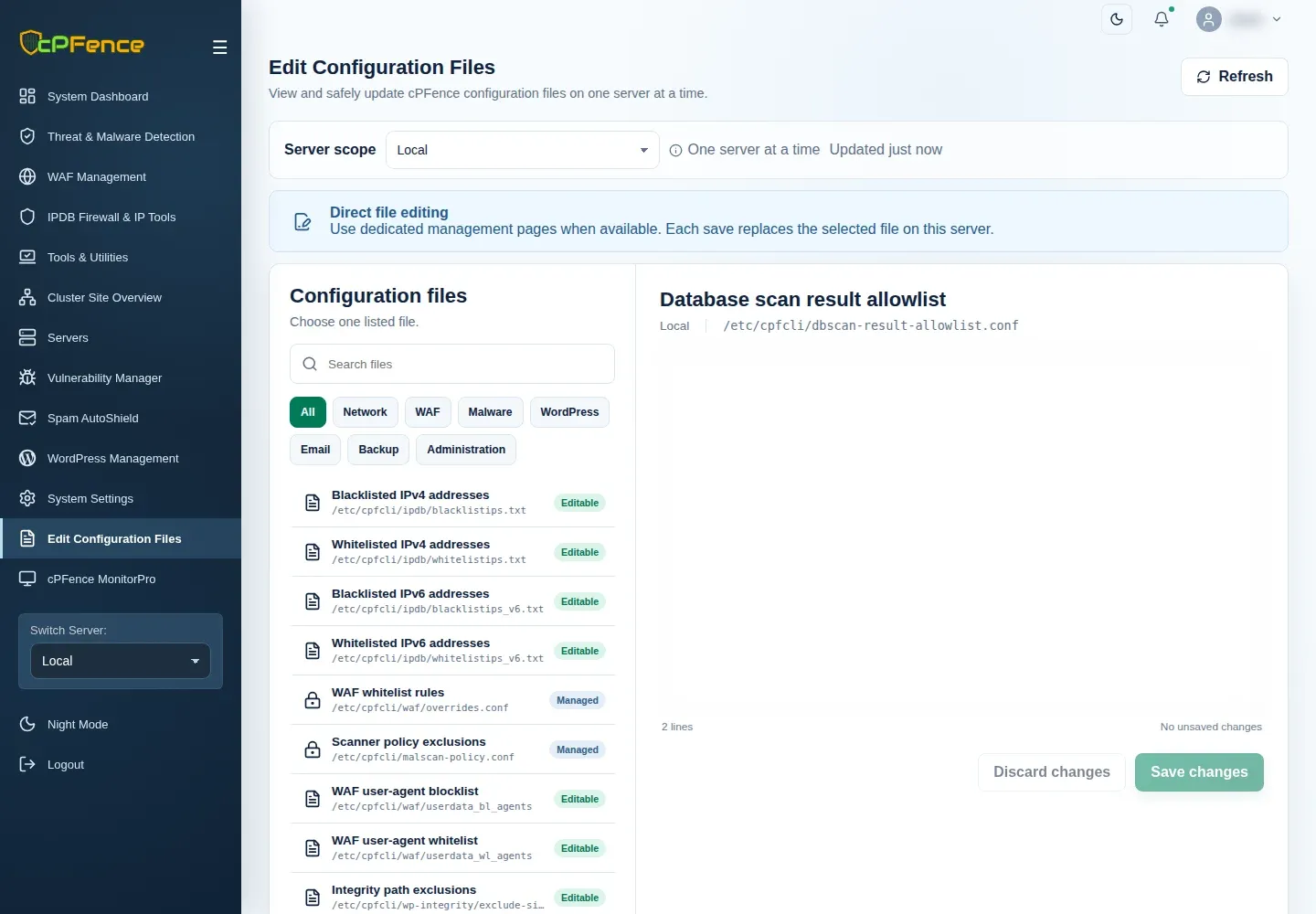Show Malware configuration files
This screenshot has width=1316, height=914.
point(490,412)
